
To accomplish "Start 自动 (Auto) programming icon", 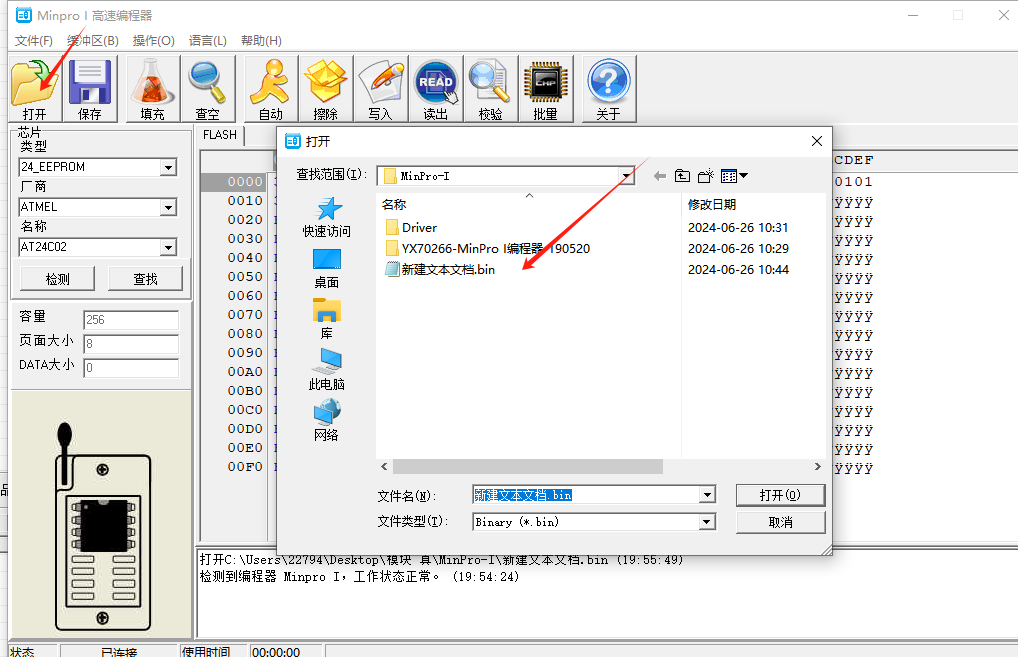I will point(271,88).
